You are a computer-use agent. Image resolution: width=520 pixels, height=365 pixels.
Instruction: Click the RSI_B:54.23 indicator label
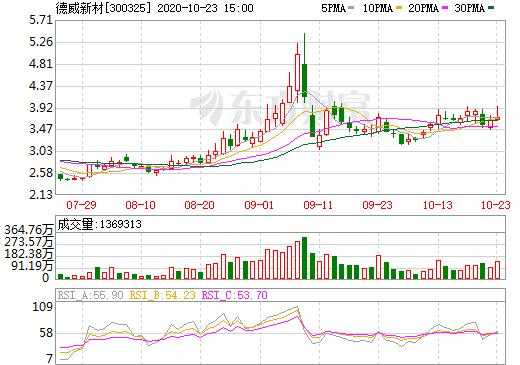(x=162, y=295)
